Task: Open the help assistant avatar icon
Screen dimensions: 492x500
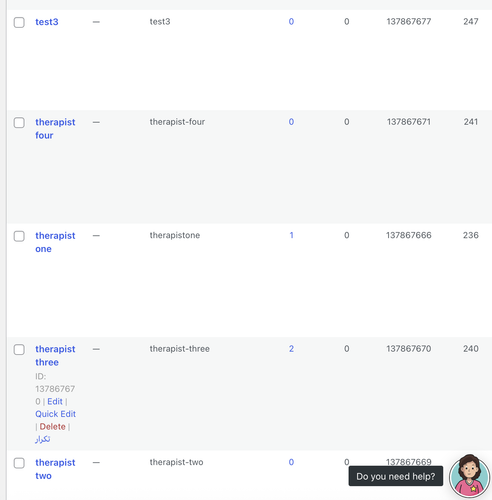Action: [x=469, y=476]
